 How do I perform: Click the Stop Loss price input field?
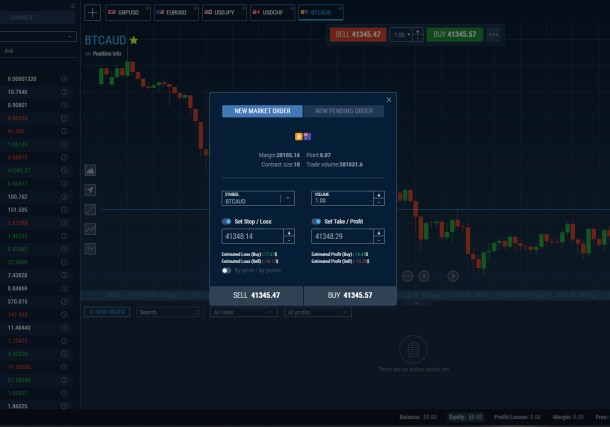pos(252,237)
